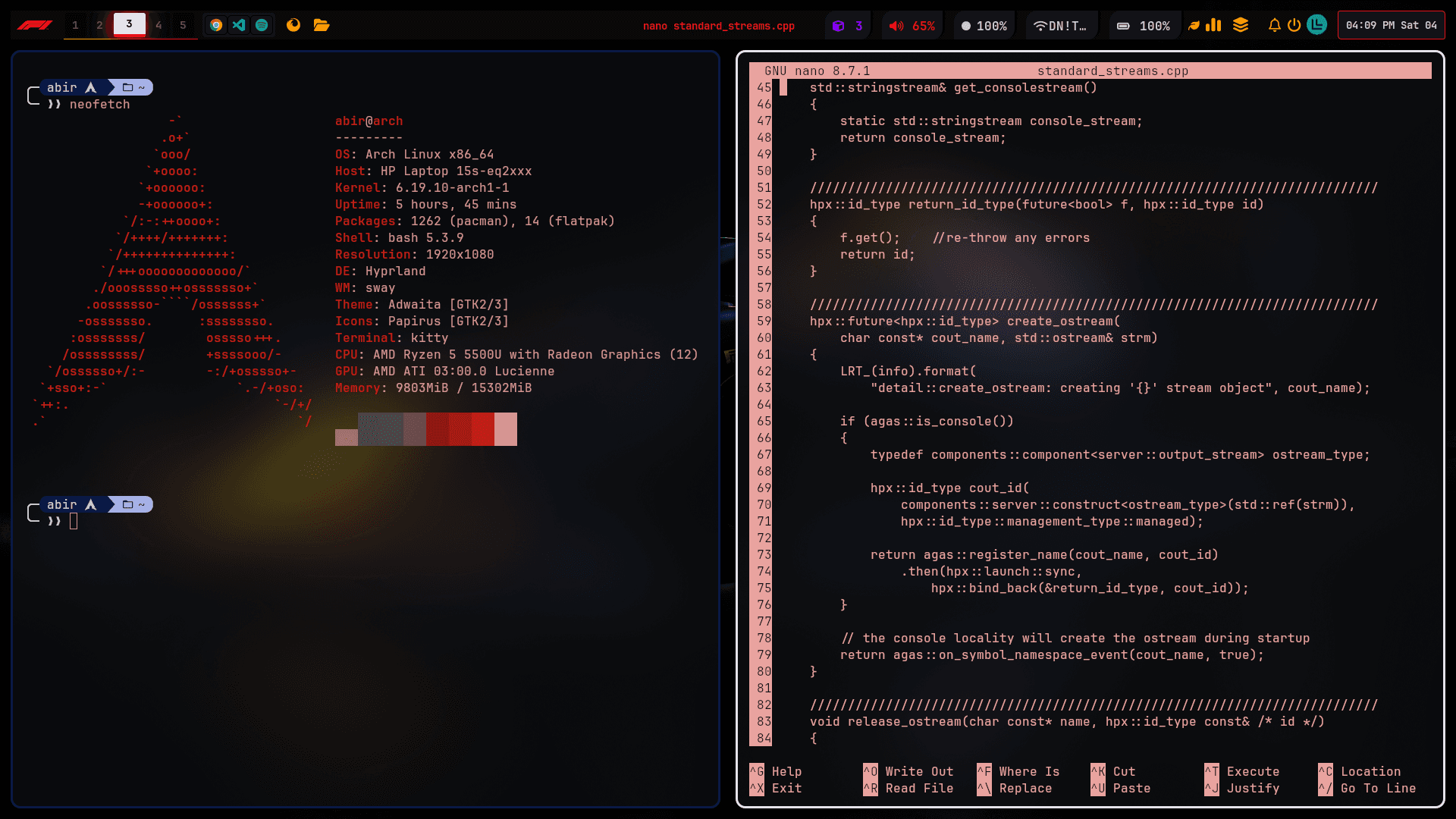Screen dimensions: 1456x819
Task: Switch to workspace 1
Action: pos(75,25)
